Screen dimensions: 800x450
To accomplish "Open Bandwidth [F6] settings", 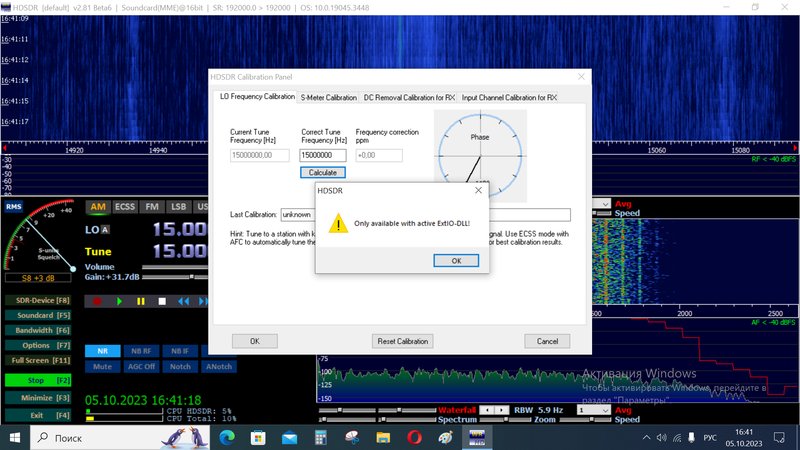I will (x=38, y=330).
